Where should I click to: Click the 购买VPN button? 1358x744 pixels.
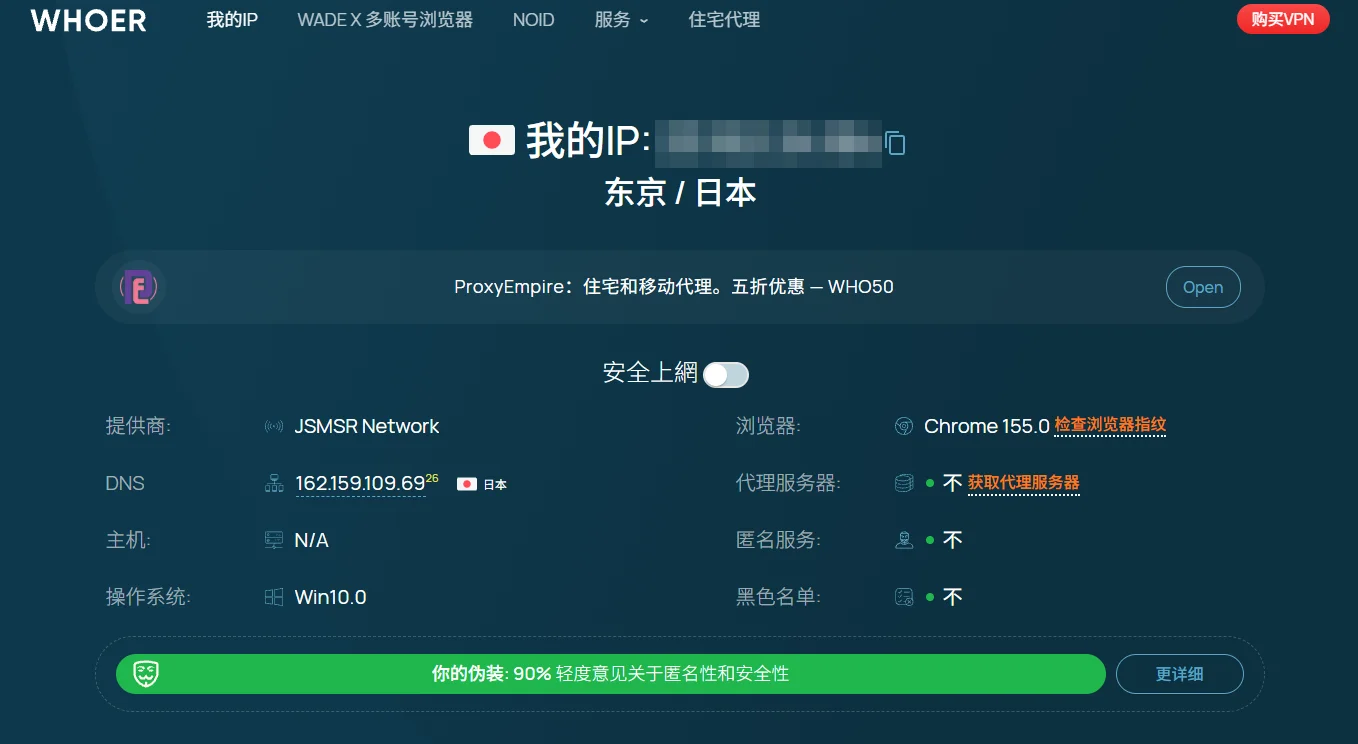tap(1283, 19)
